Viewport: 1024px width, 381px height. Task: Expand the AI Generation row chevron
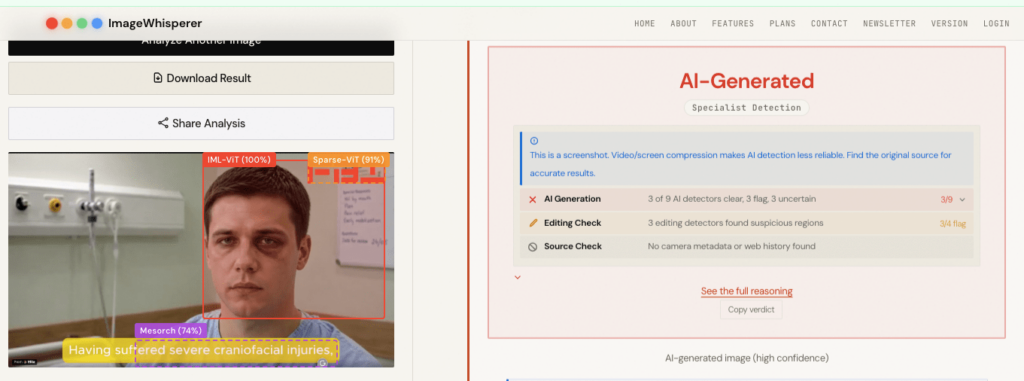(x=962, y=199)
